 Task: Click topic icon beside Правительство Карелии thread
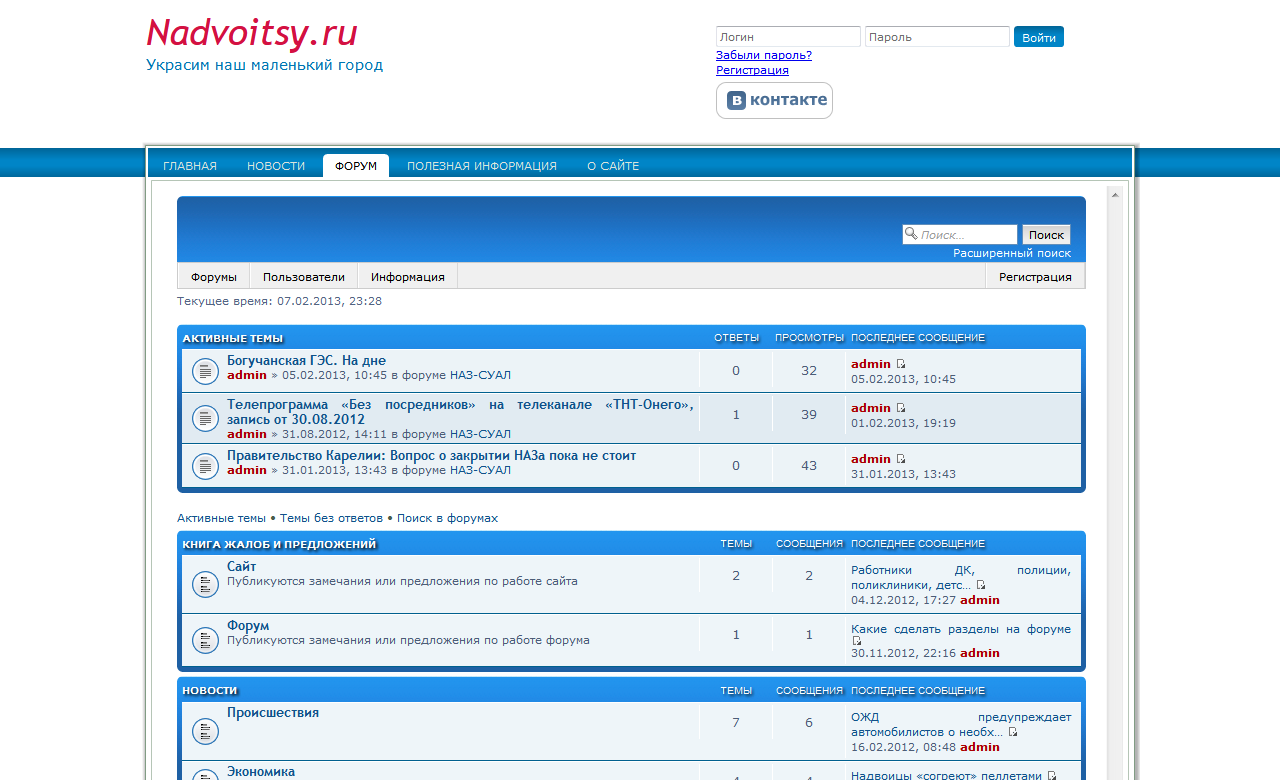pos(205,466)
